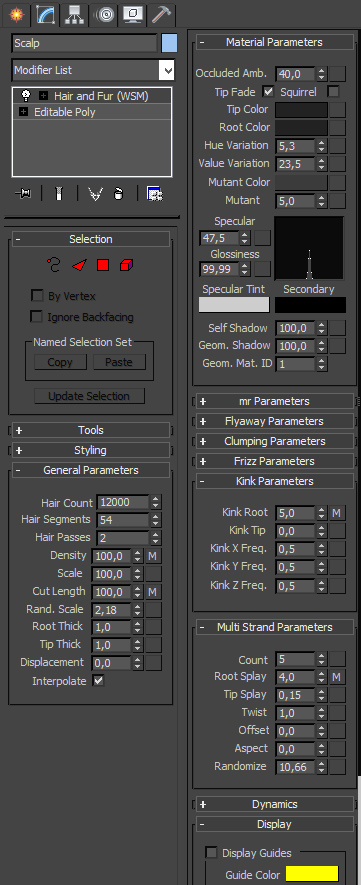Click Remove Modifier from Stack icon
Screen dimensions: 361x885
pos(118,194)
